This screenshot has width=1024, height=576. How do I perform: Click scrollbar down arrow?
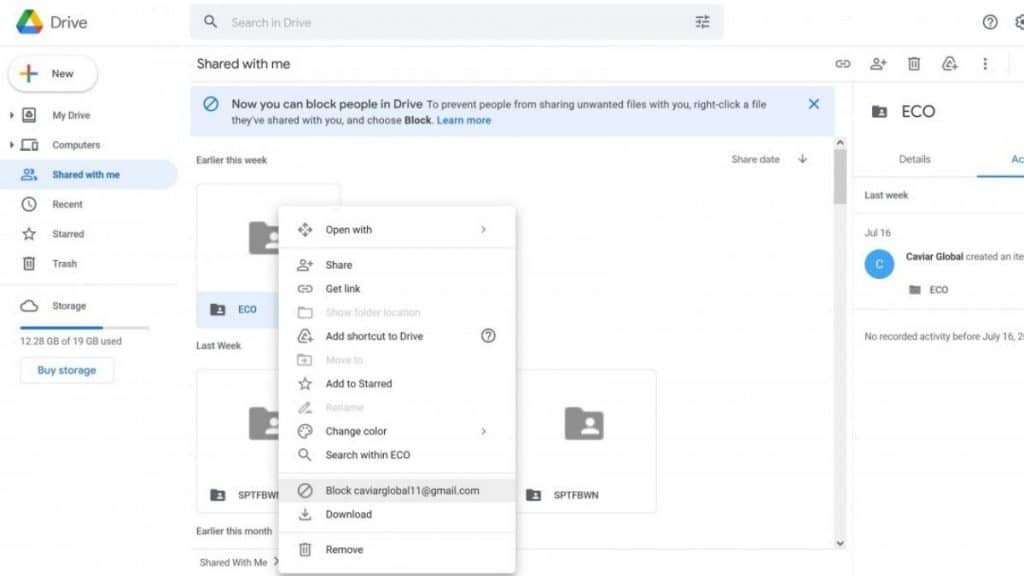click(840, 543)
